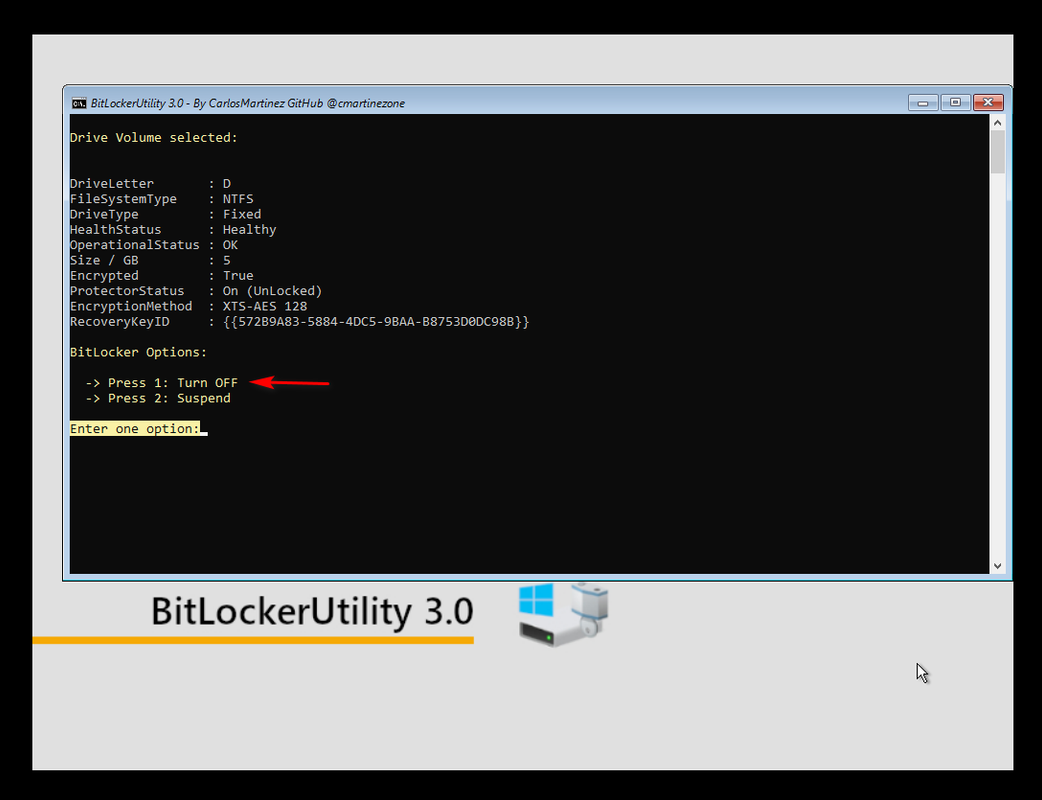The width and height of the screenshot is (1042, 800).
Task: Click the 'BitLocker Options:' heading
Action: (138, 352)
